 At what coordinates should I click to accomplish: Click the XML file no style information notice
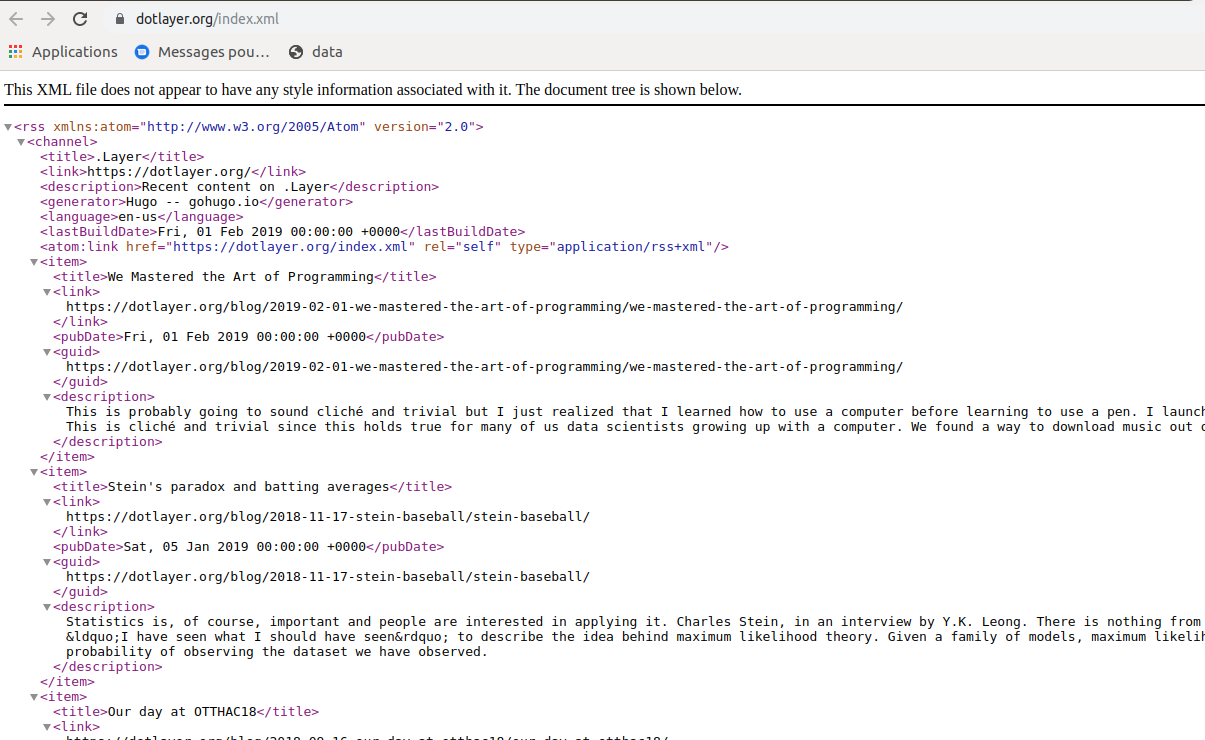click(x=373, y=90)
